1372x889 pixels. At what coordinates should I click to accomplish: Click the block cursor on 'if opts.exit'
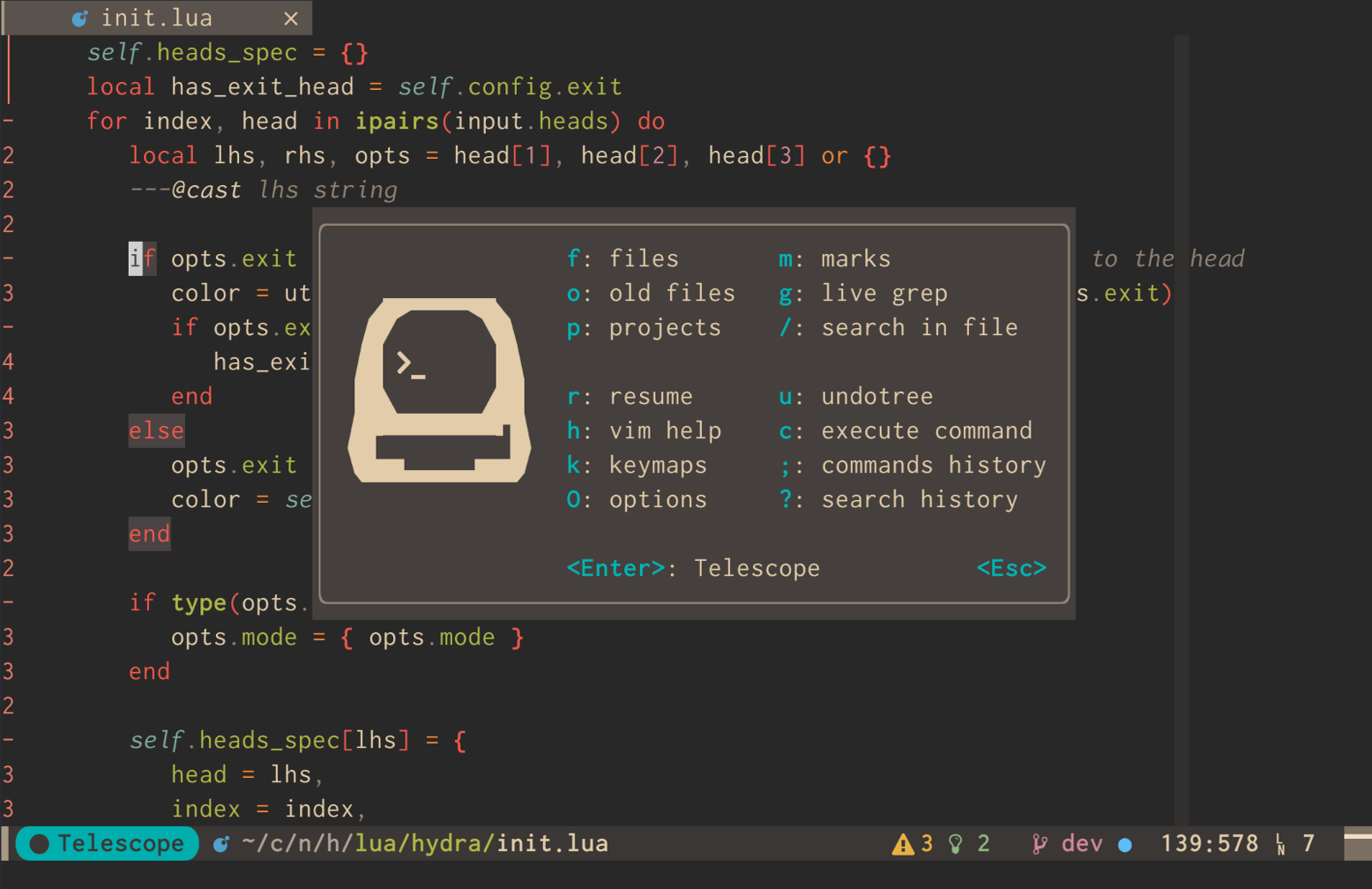tap(136, 258)
